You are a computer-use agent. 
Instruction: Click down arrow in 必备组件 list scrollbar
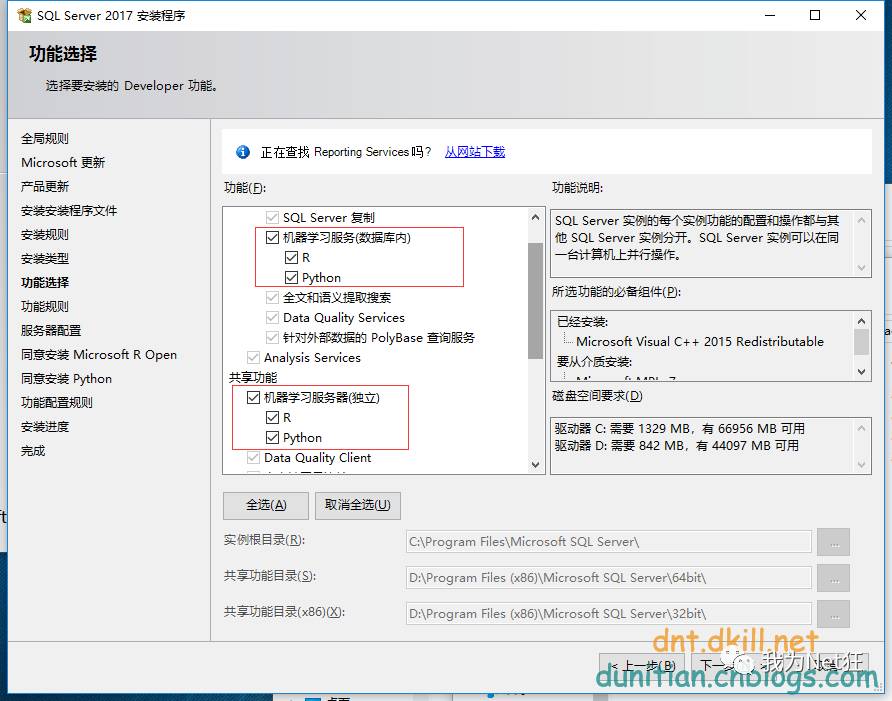tap(862, 372)
